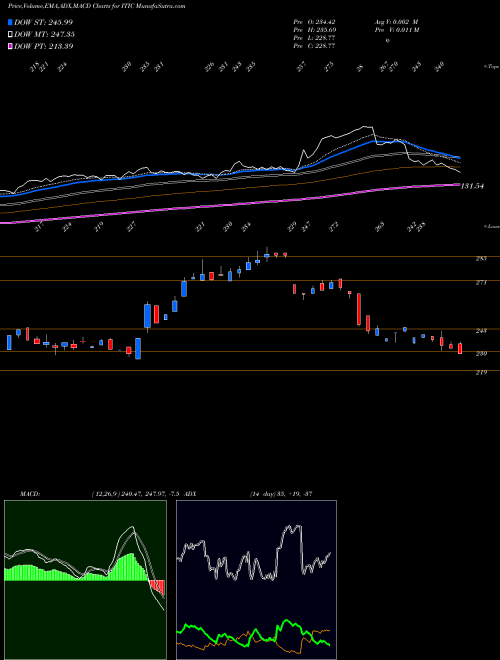The height and width of the screenshot is (660, 500).
Task: Click the last red candlestick on the right
Action: click(460, 348)
